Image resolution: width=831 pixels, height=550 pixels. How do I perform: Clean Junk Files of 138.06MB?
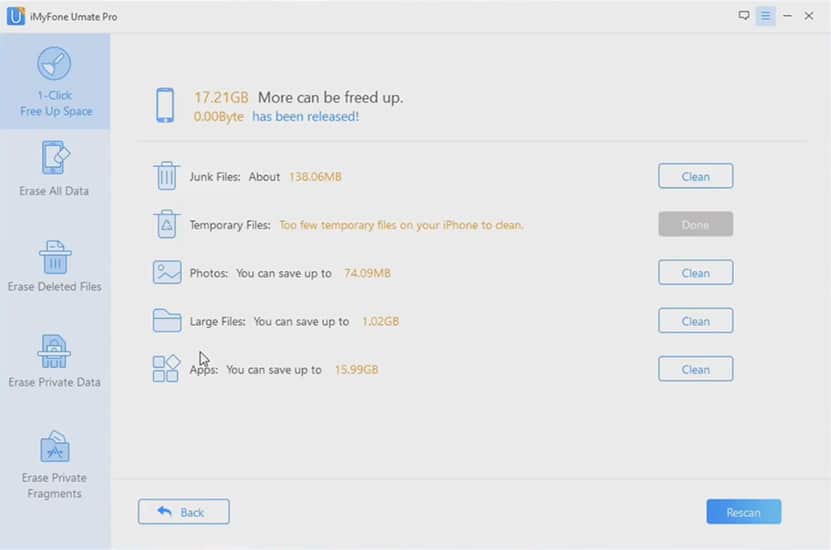click(x=695, y=176)
